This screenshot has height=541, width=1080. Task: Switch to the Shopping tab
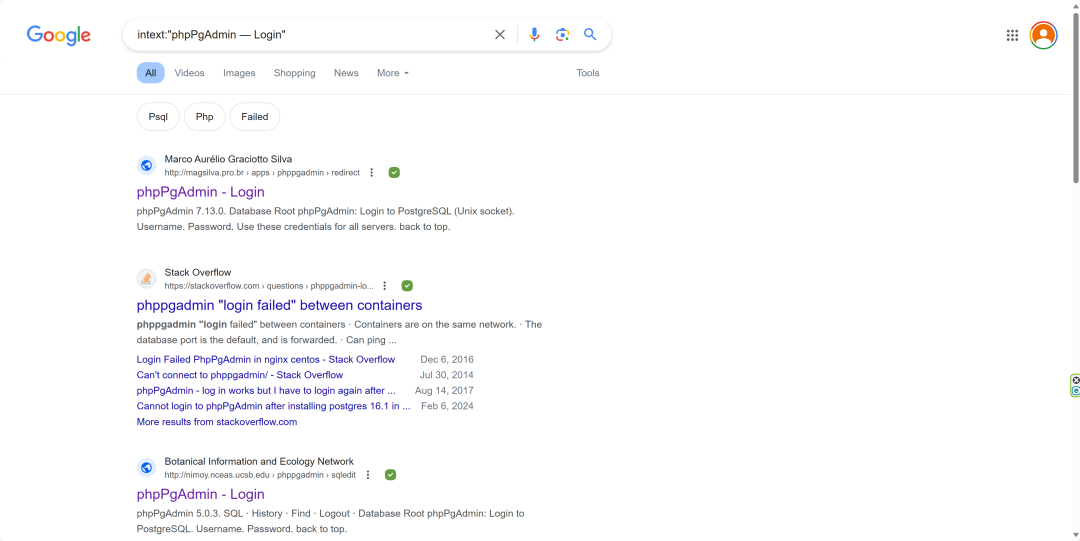(x=295, y=73)
